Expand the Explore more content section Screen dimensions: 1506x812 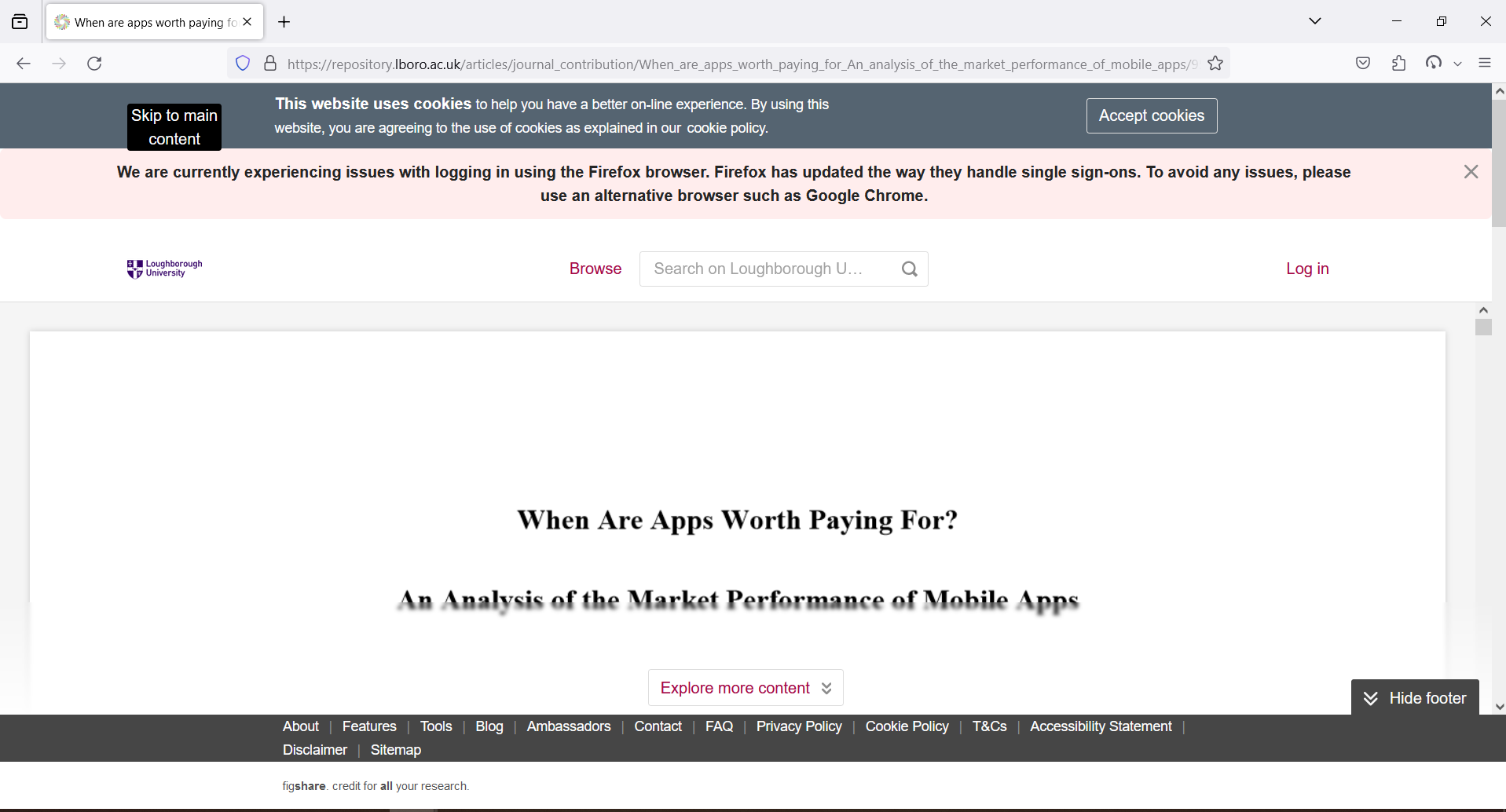744,687
